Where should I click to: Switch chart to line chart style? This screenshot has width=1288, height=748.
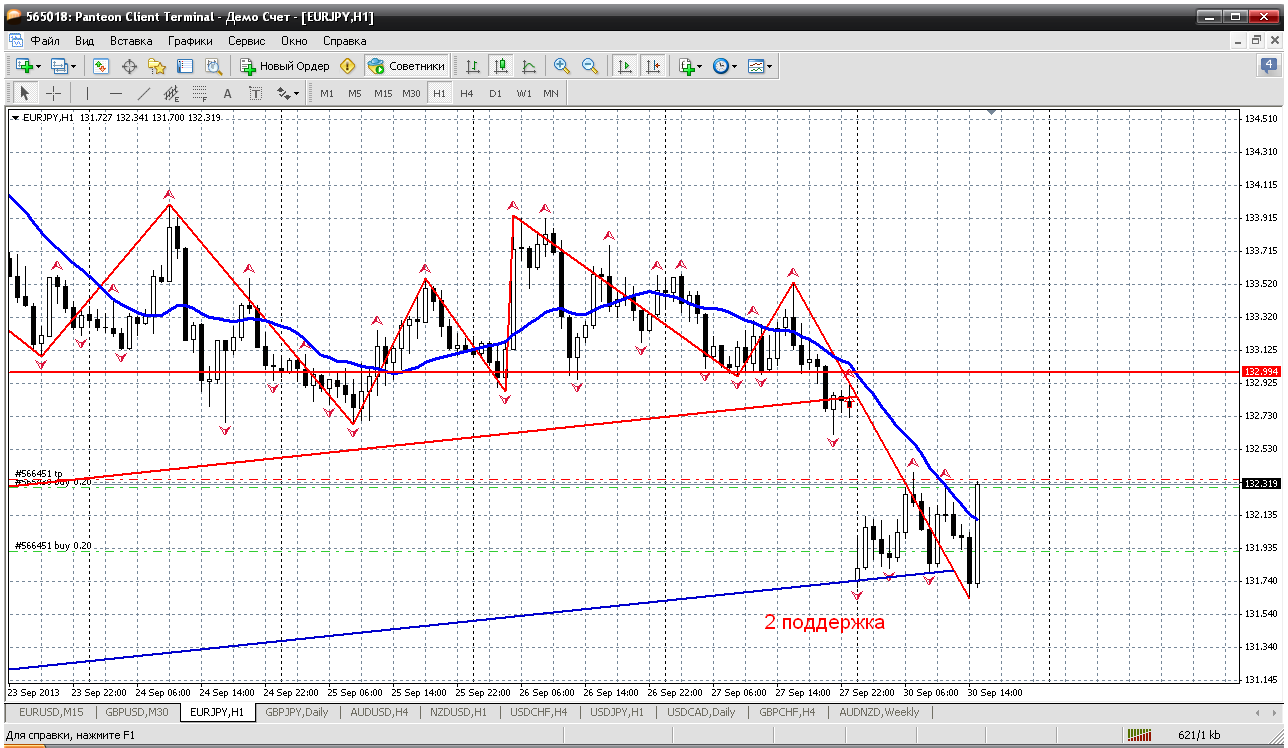(529, 66)
